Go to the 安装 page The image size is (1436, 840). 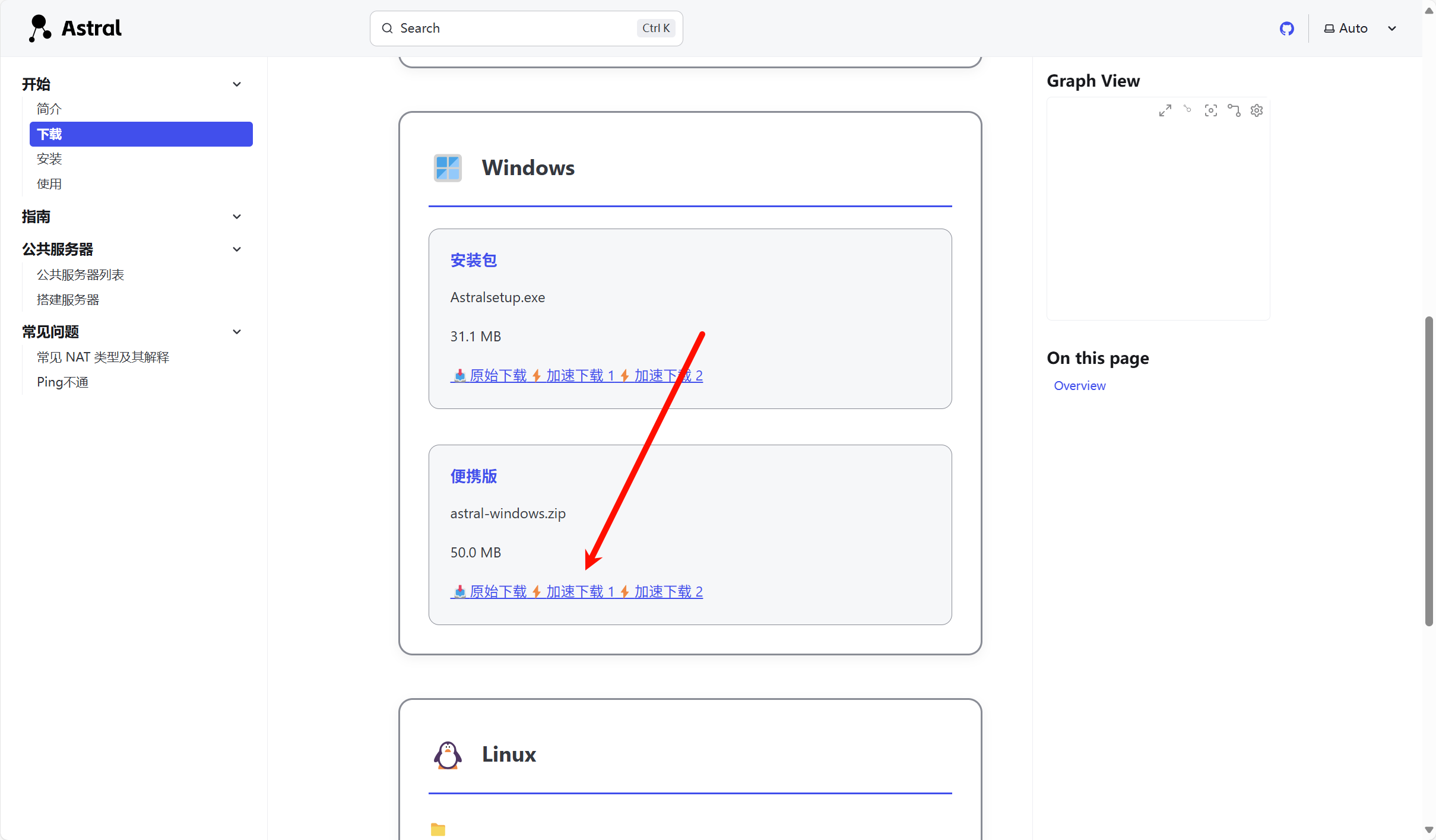49,159
